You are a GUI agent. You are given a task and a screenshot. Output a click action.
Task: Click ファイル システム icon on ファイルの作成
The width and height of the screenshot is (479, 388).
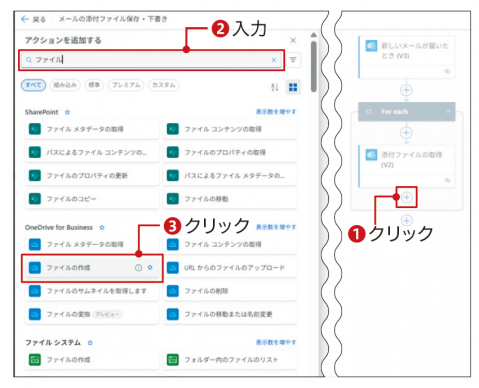pos(35,360)
